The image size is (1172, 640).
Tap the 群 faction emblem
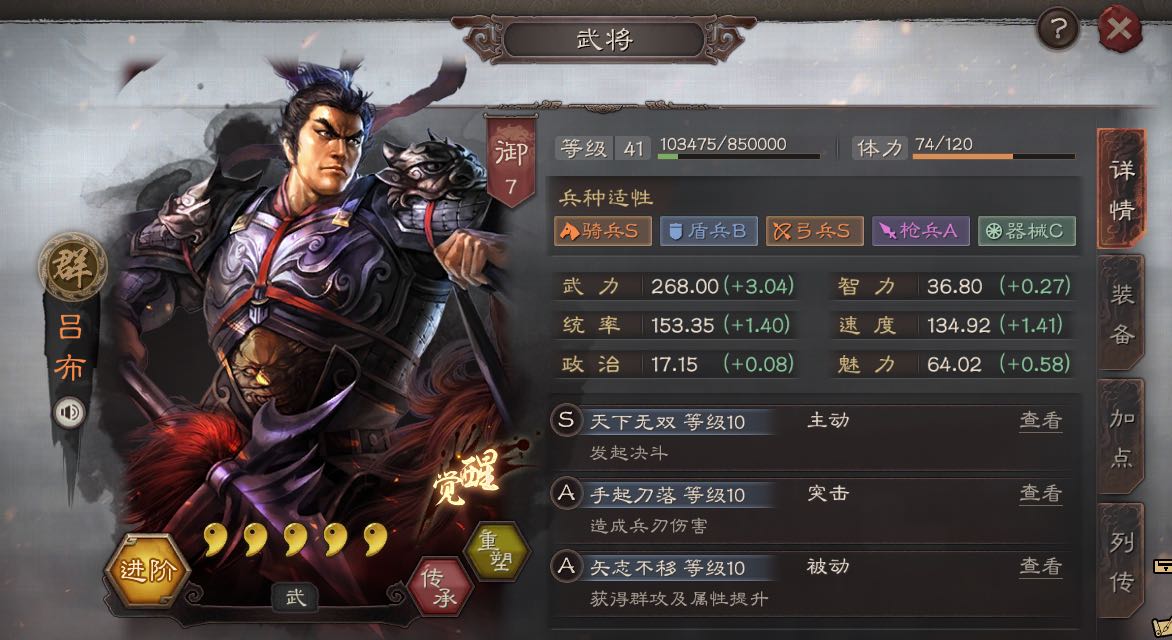73,267
